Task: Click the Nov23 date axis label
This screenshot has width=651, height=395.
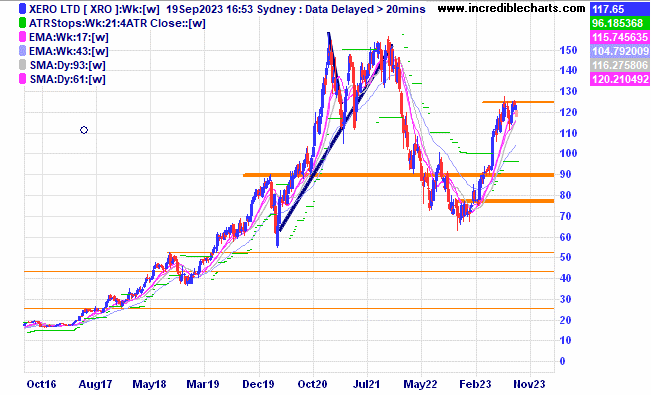Action: 529,384
